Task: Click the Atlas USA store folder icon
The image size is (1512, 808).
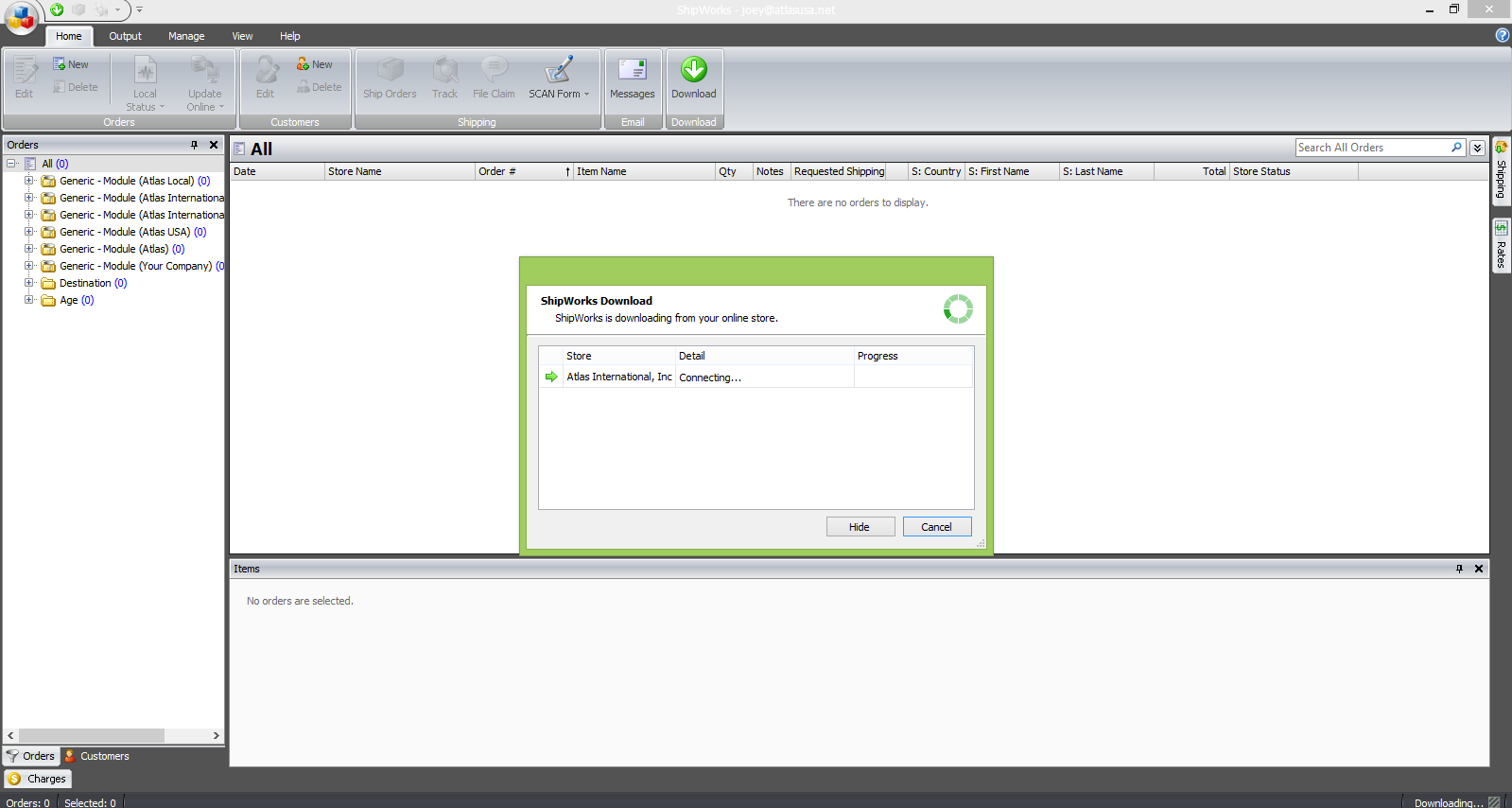Action: (48, 232)
